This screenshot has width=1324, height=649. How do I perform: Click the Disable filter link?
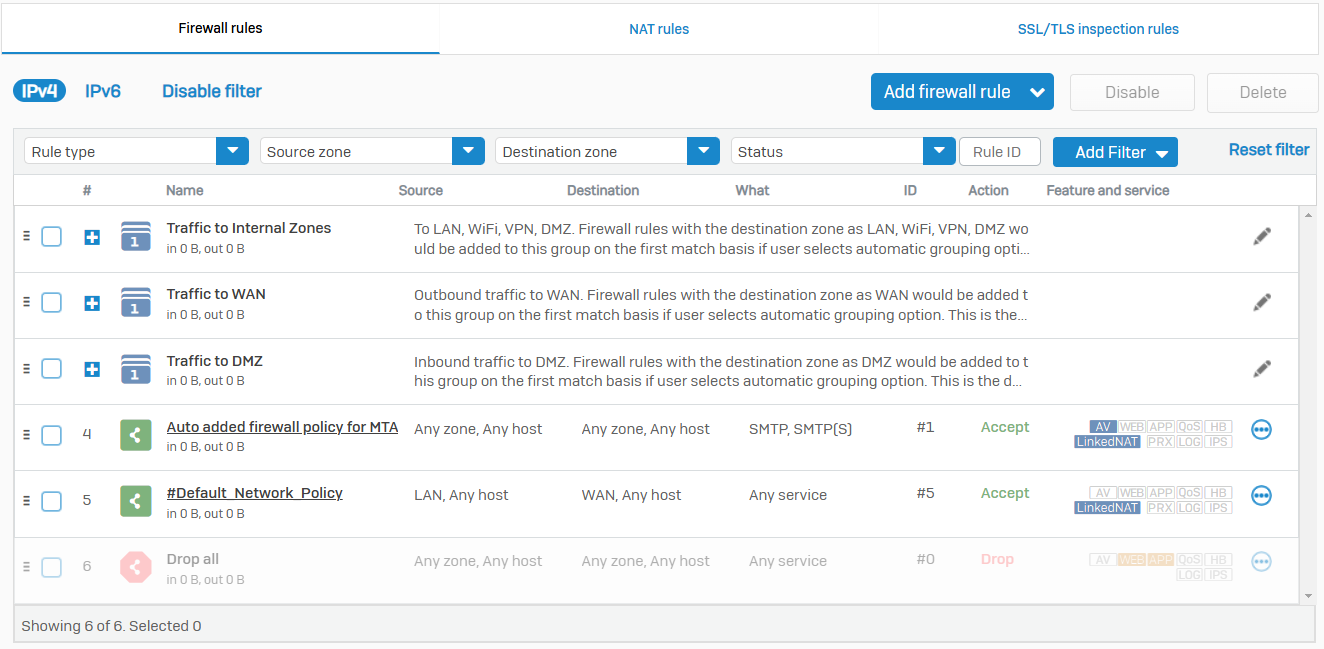pos(212,91)
